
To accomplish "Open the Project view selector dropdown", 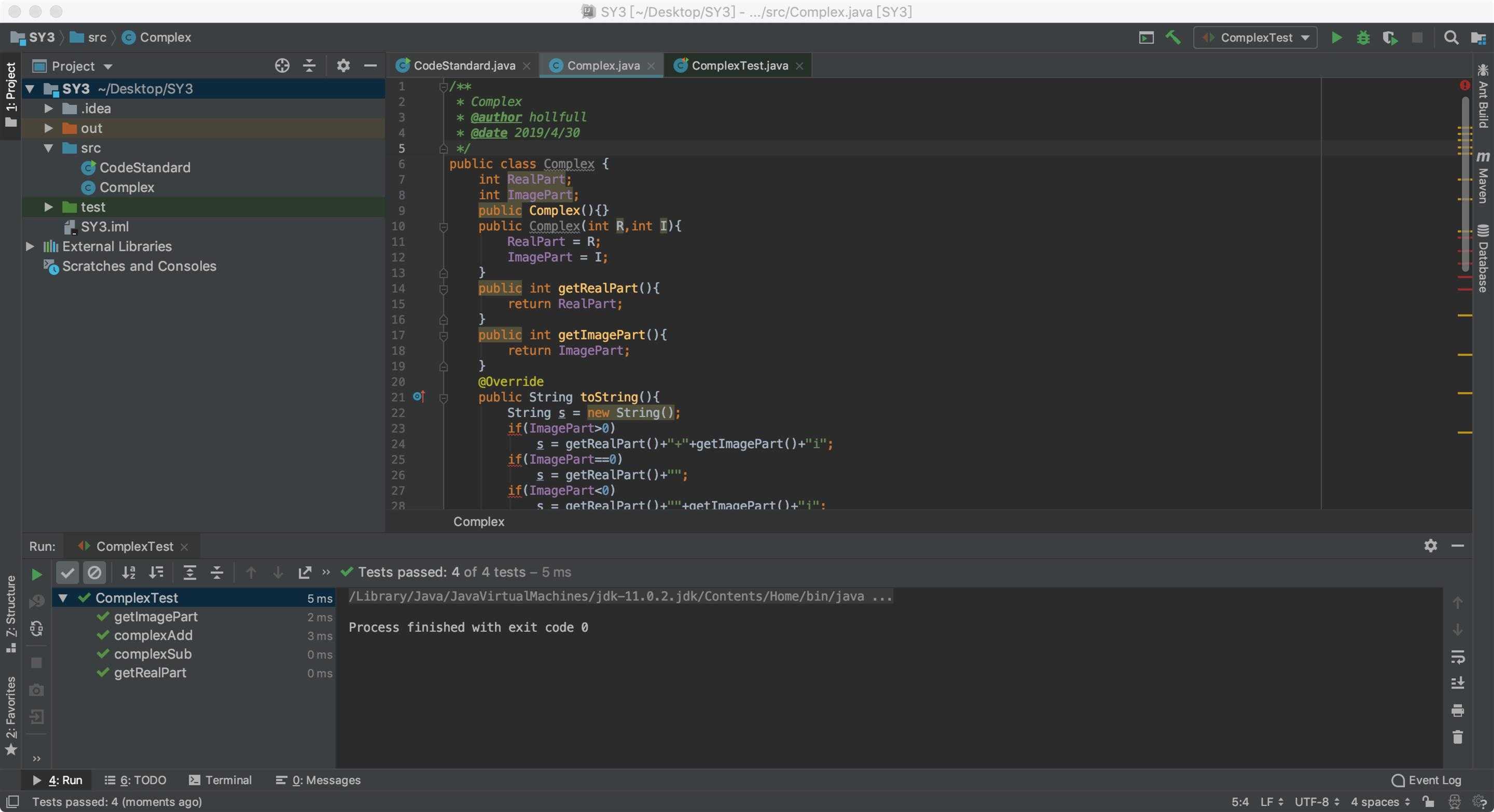I will click(80, 66).
